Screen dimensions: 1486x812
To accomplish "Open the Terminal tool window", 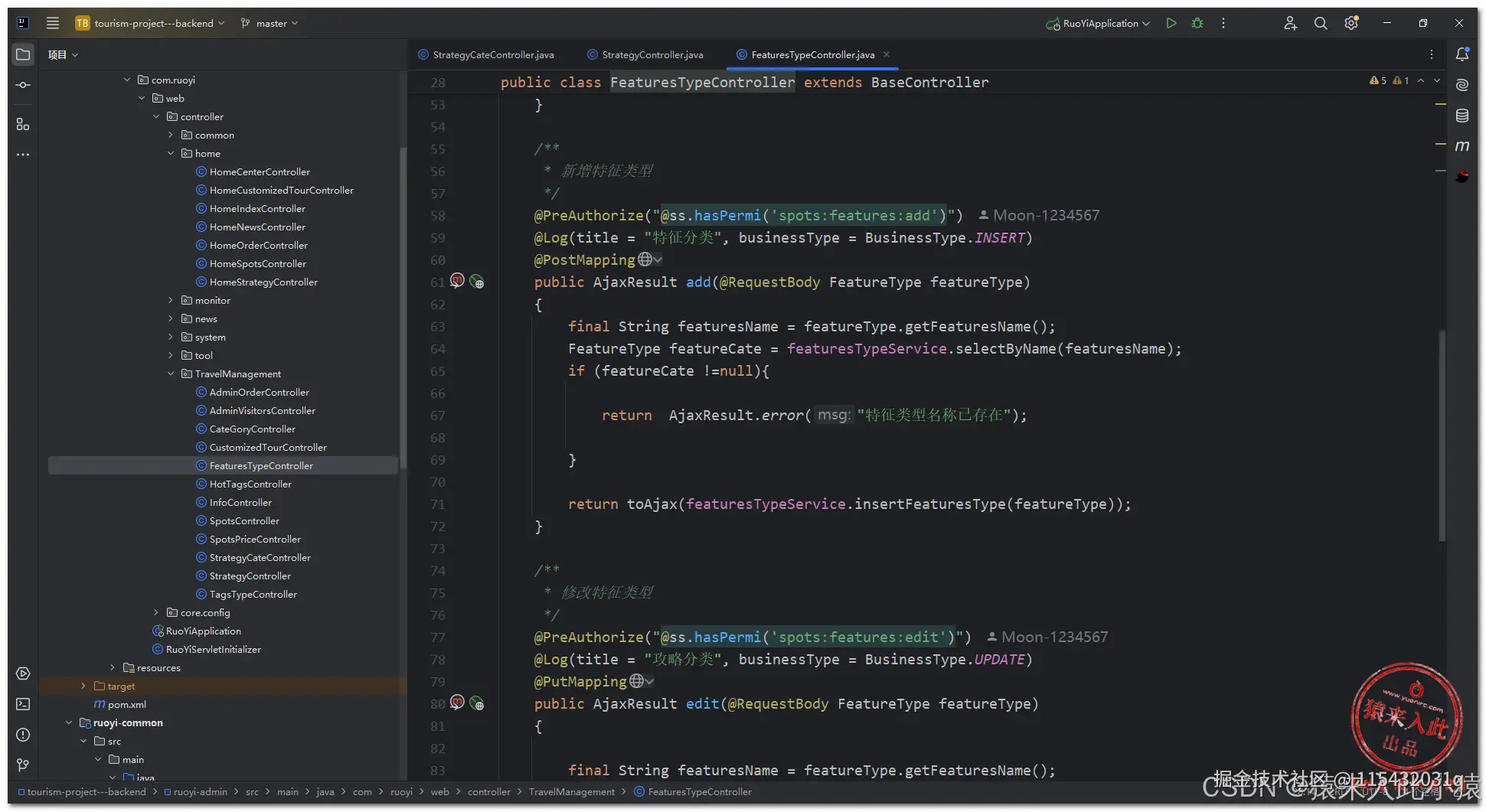I will [23, 704].
